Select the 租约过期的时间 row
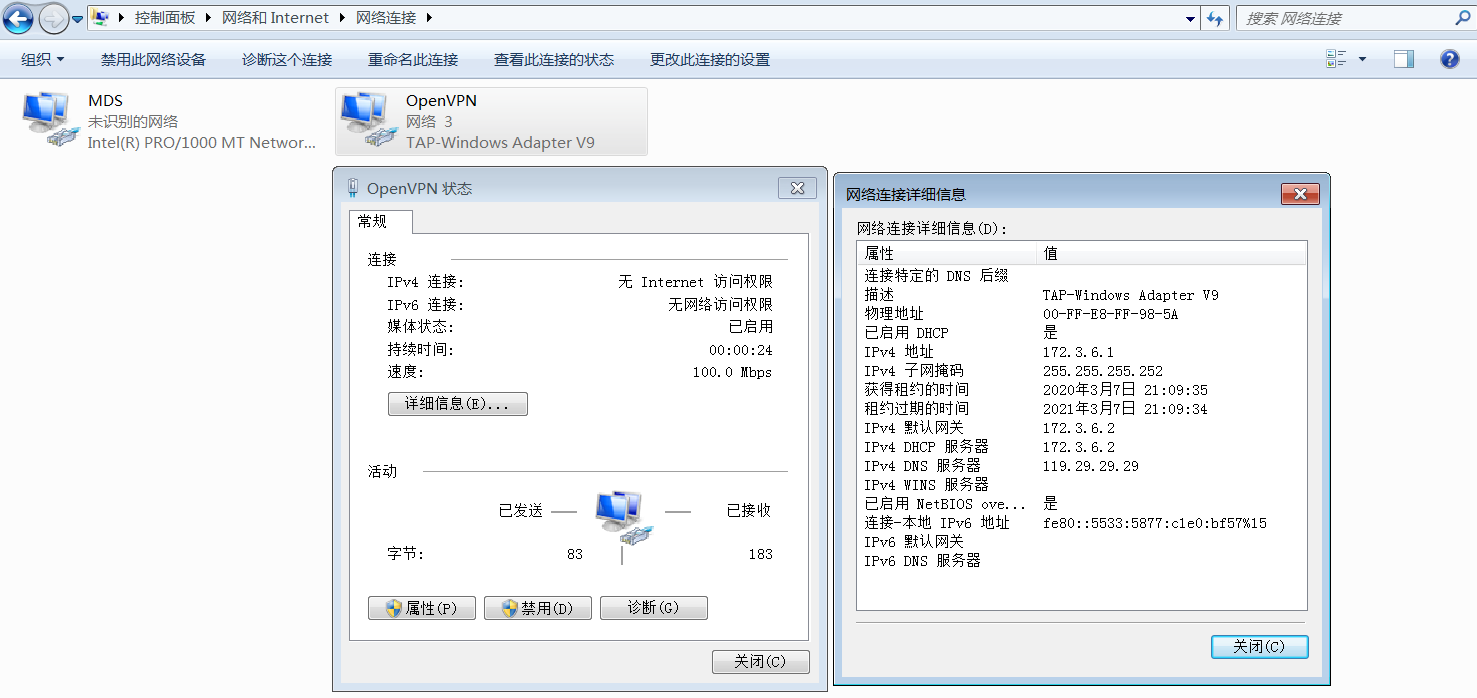1477x698 pixels. (x=1082, y=409)
